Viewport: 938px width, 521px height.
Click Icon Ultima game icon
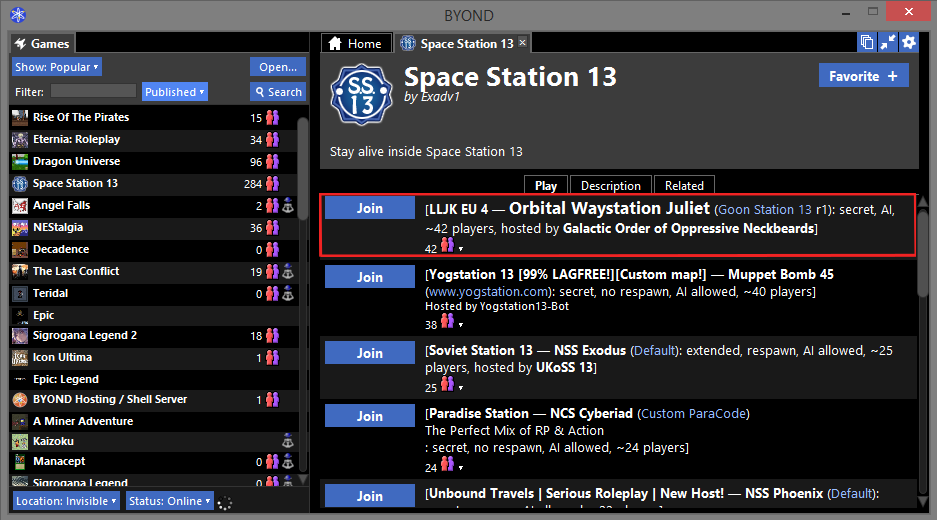tap(20, 358)
